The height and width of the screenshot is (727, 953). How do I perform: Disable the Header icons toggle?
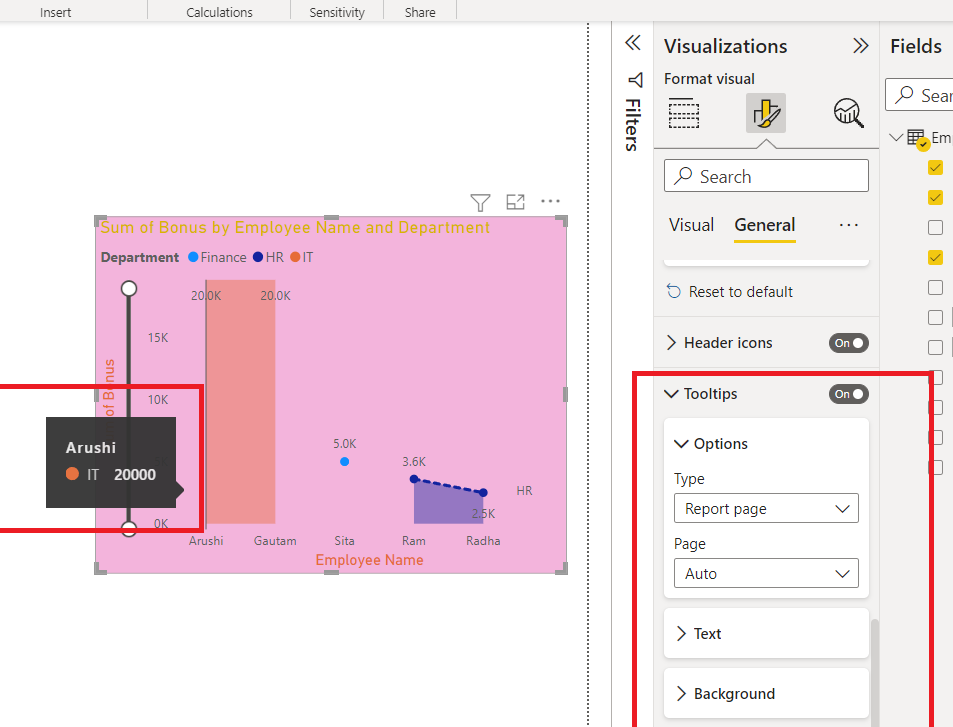point(848,343)
